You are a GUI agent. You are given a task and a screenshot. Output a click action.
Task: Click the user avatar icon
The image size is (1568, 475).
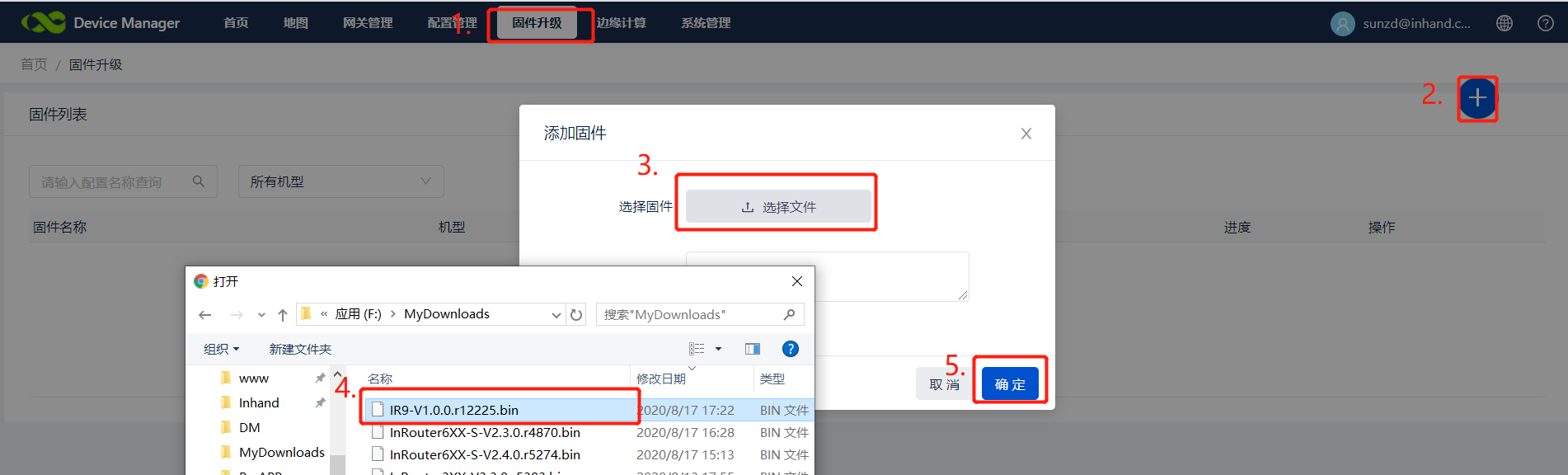1342,24
